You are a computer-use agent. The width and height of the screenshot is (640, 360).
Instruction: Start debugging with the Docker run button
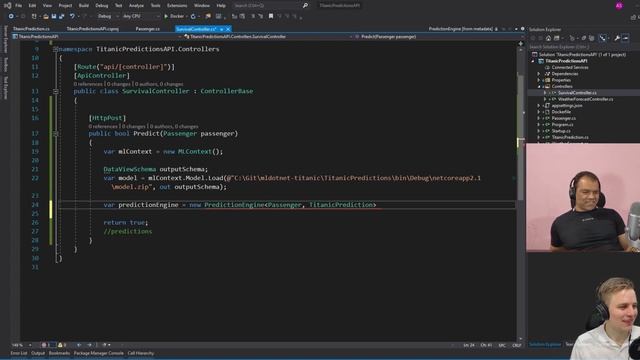[x=175, y=16]
